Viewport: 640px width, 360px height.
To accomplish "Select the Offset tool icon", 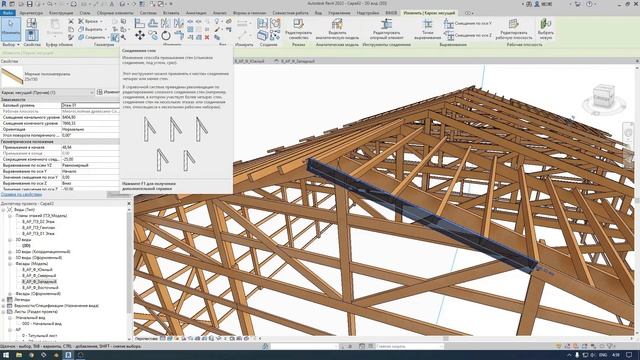I will 153,24.
